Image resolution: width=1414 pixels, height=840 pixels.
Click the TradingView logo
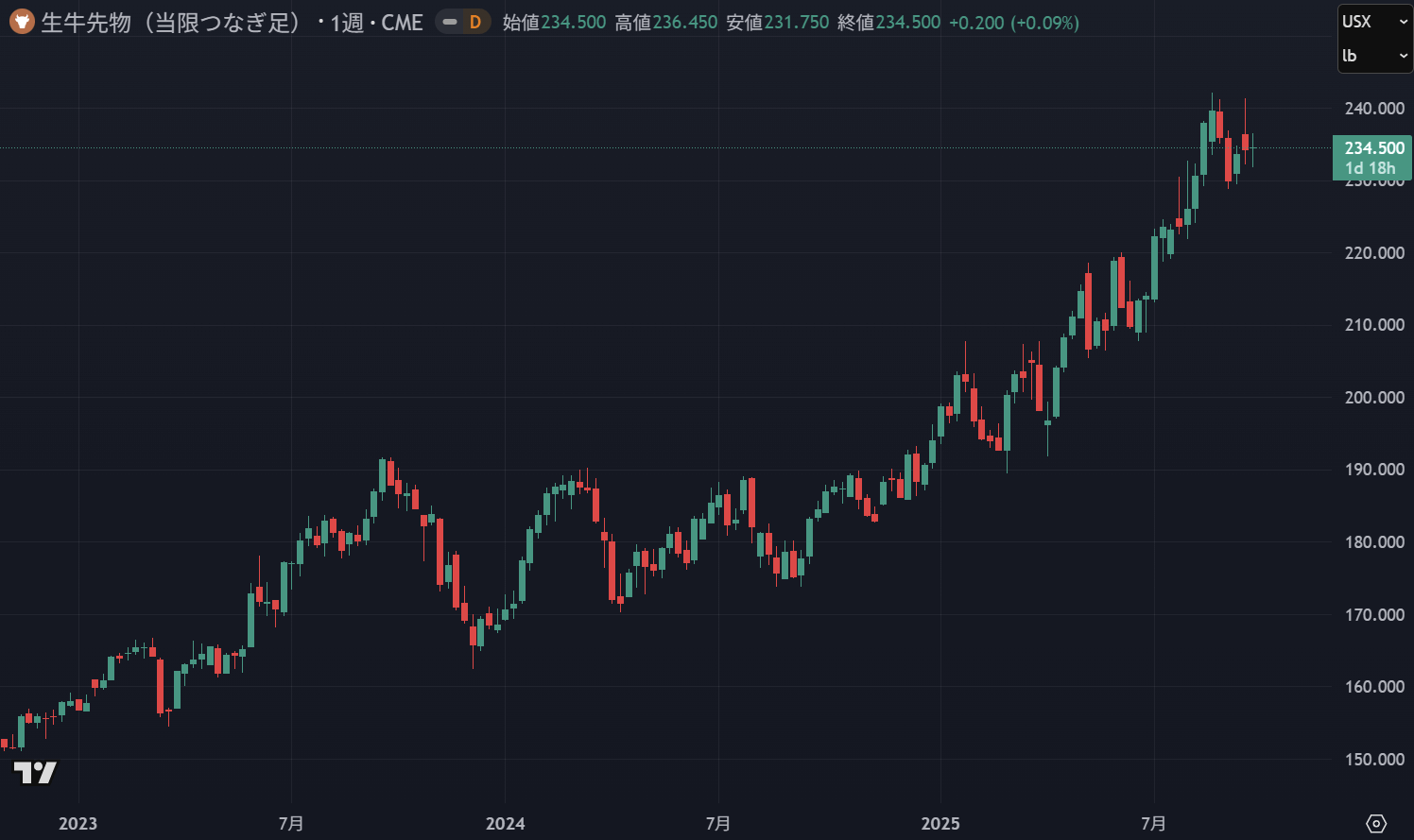pyautogui.click(x=35, y=773)
